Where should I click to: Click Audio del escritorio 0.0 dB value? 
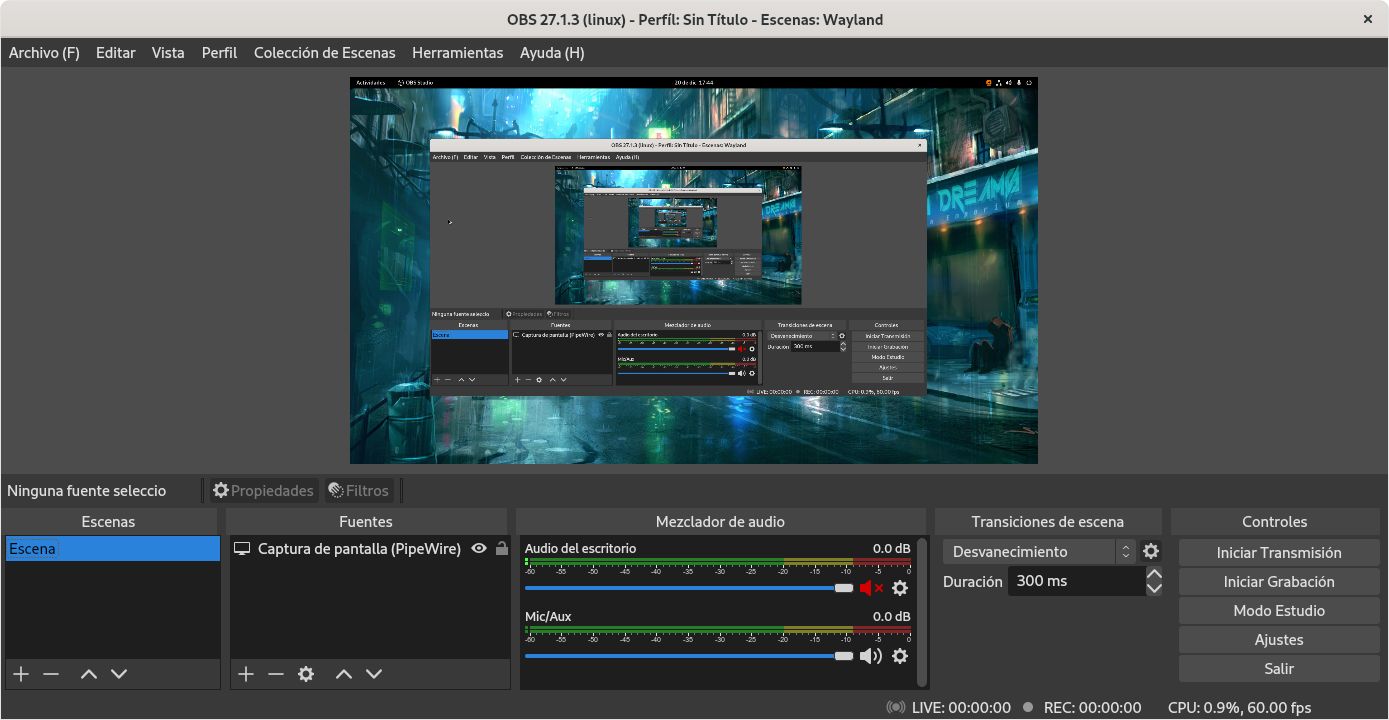pyautogui.click(x=891, y=548)
